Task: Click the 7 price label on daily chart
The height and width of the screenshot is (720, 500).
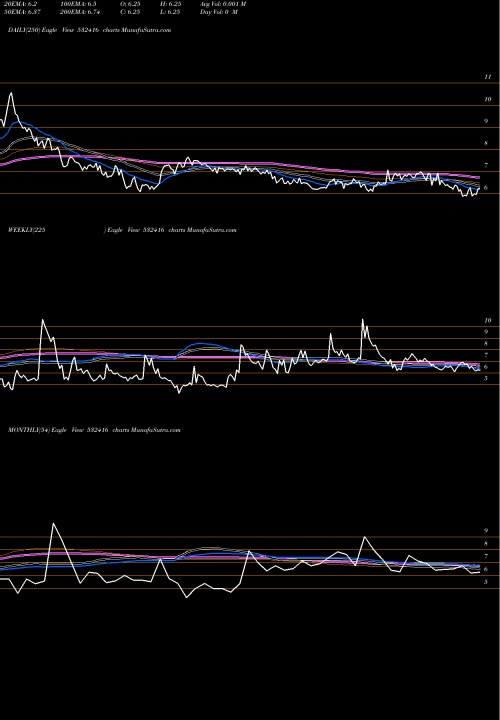Action: click(486, 165)
